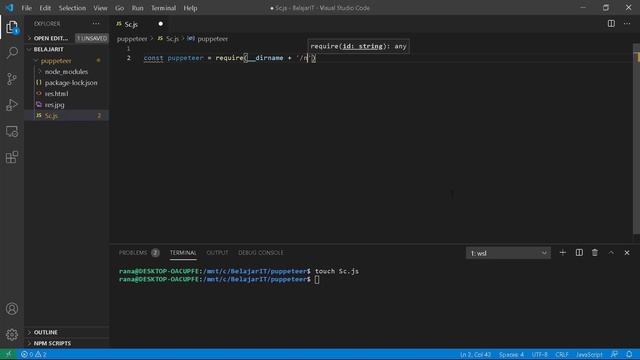Switch to the Terminal panel tab
640x360 pixels.
click(183, 253)
